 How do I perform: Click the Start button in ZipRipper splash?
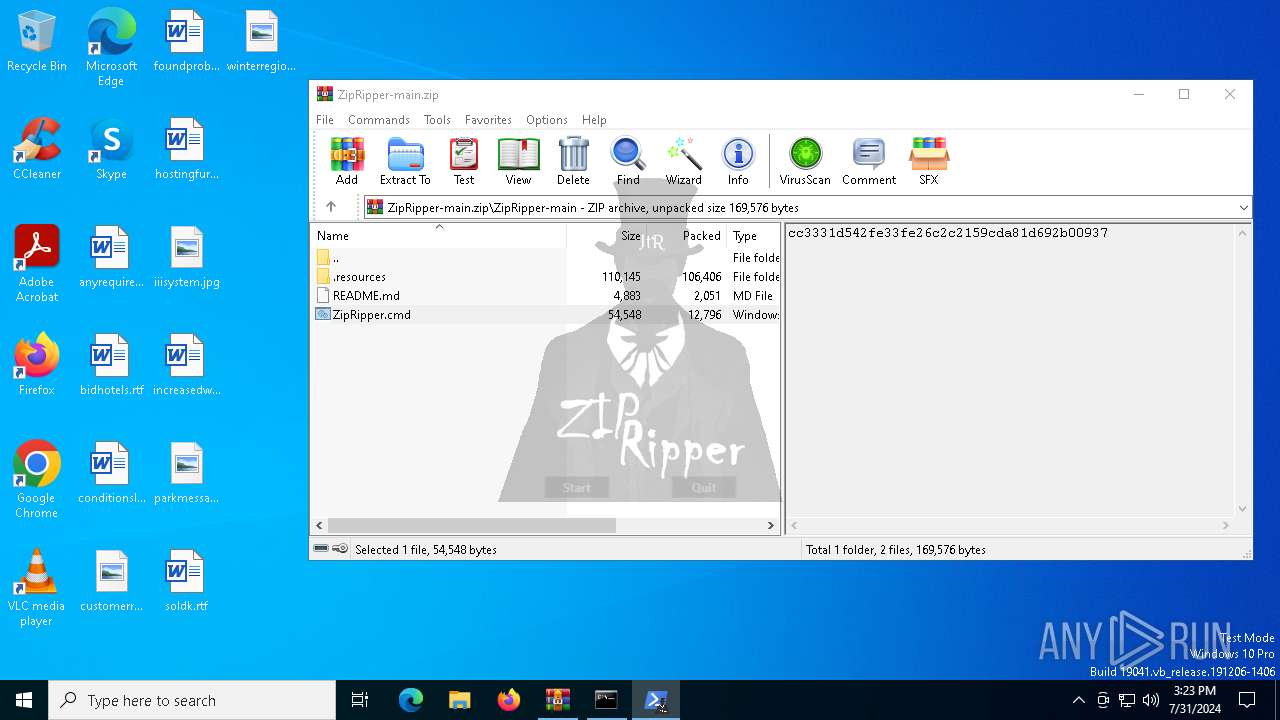tap(577, 488)
